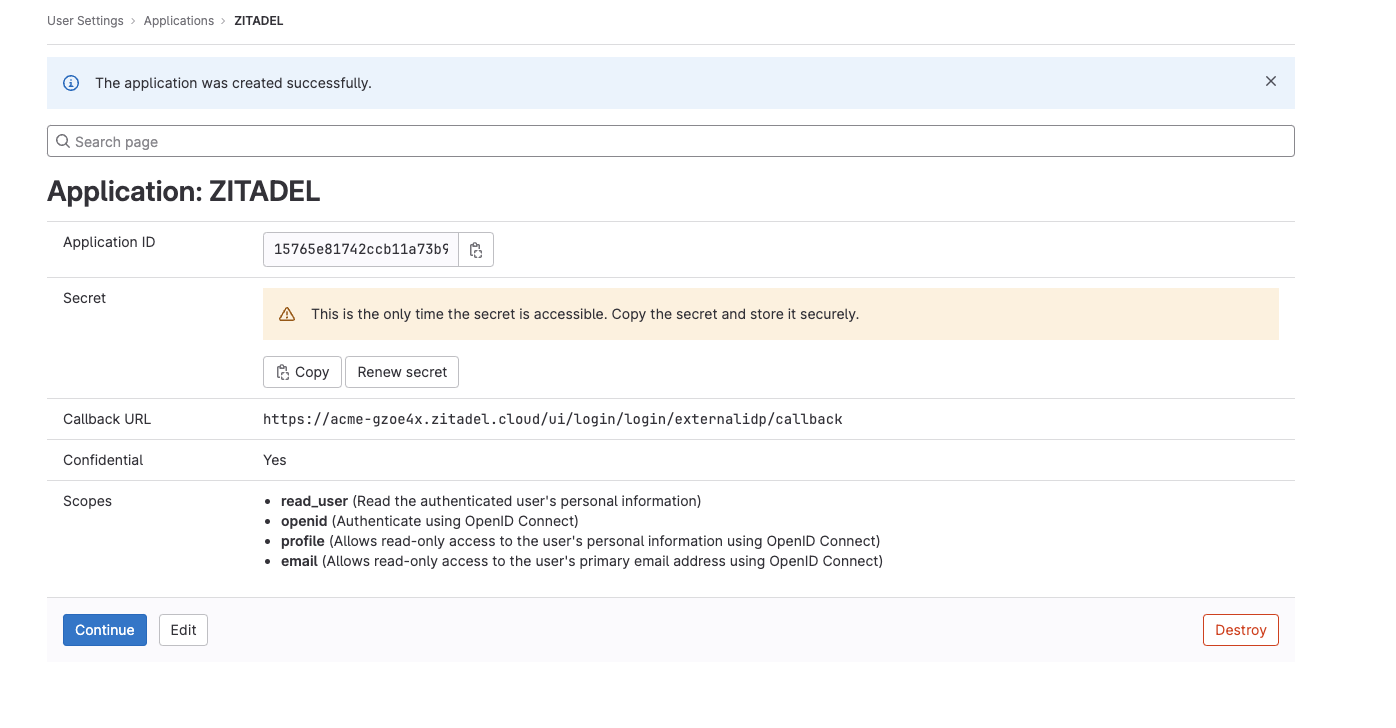Screen dimensions: 1396x728
Task: Click the red Destroy button
Action: pyautogui.click(x=1240, y=630)
